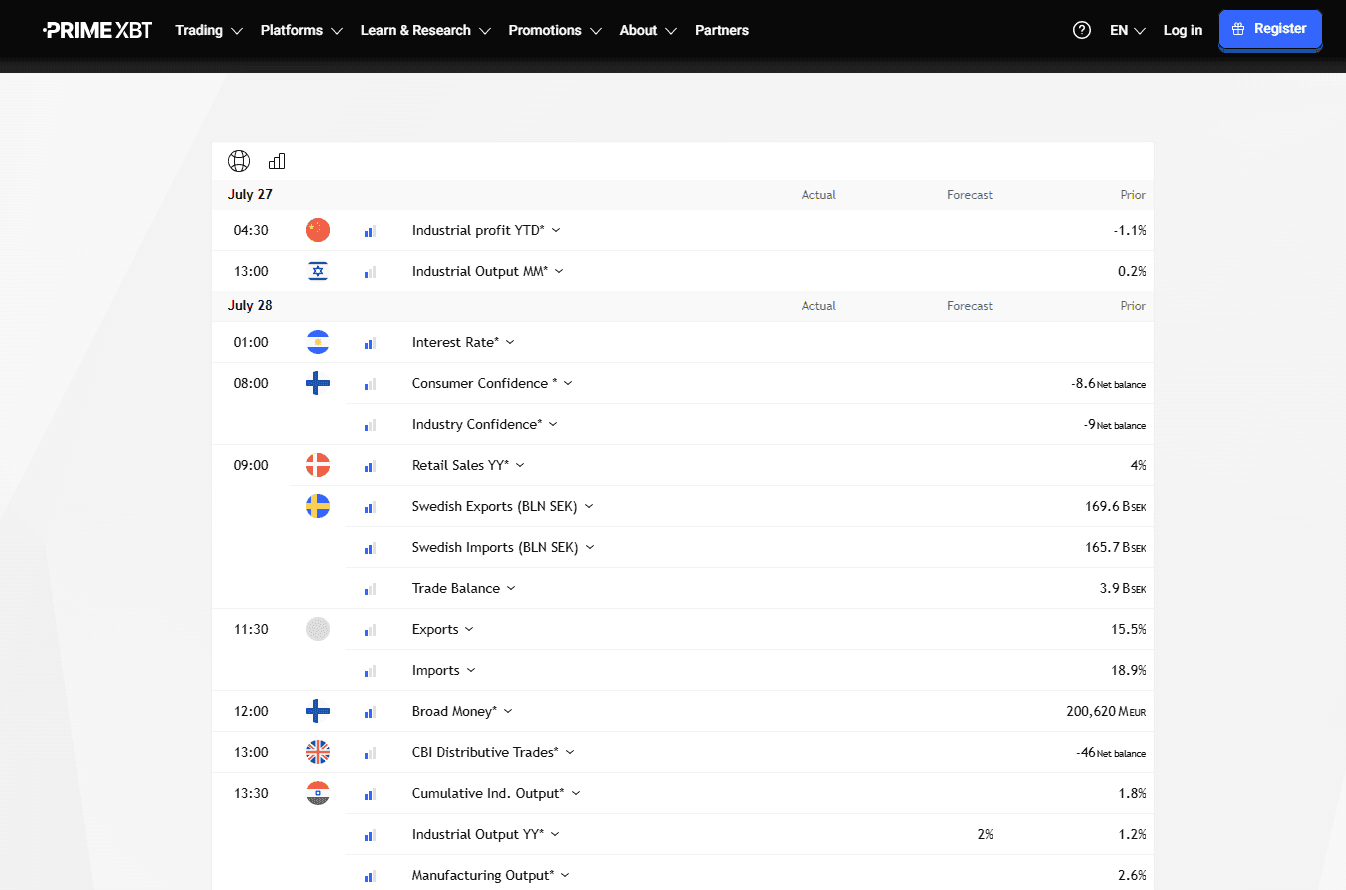Expand the Swedish Exports (BLN SEK) row

pyautogui.click(x=503, y=506)
